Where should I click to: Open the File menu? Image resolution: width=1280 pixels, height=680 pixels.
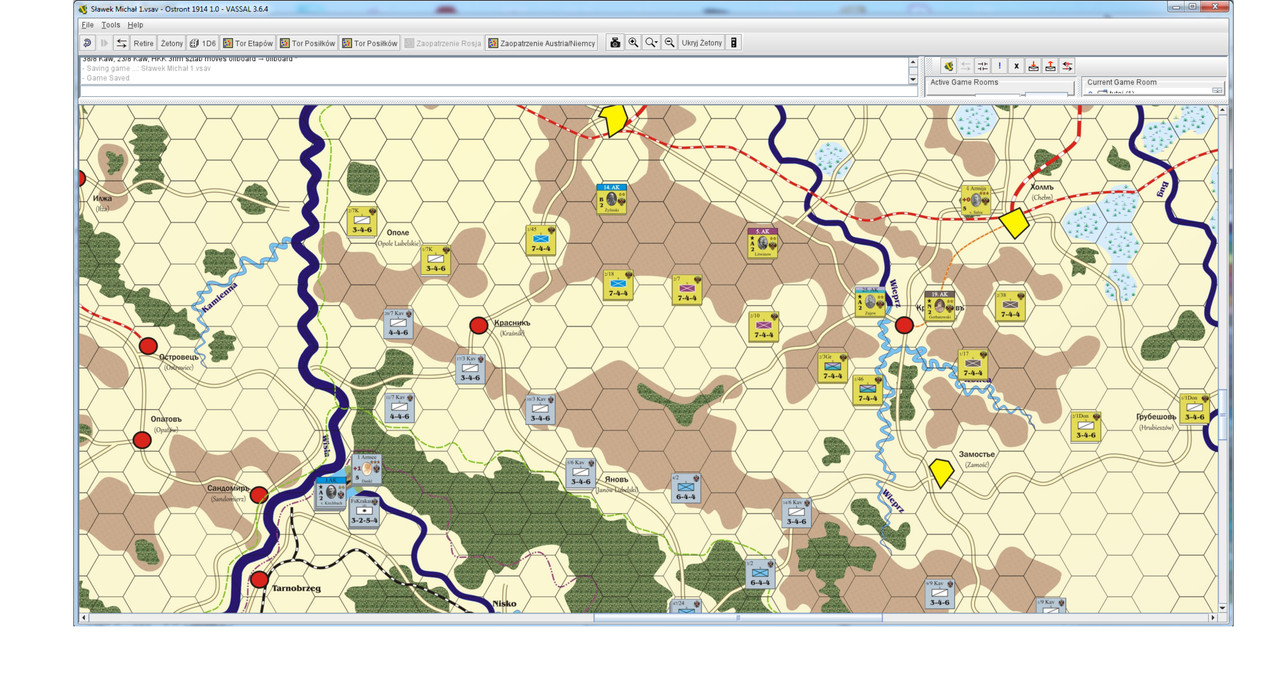pyautogui.click(x=87, y=24)
